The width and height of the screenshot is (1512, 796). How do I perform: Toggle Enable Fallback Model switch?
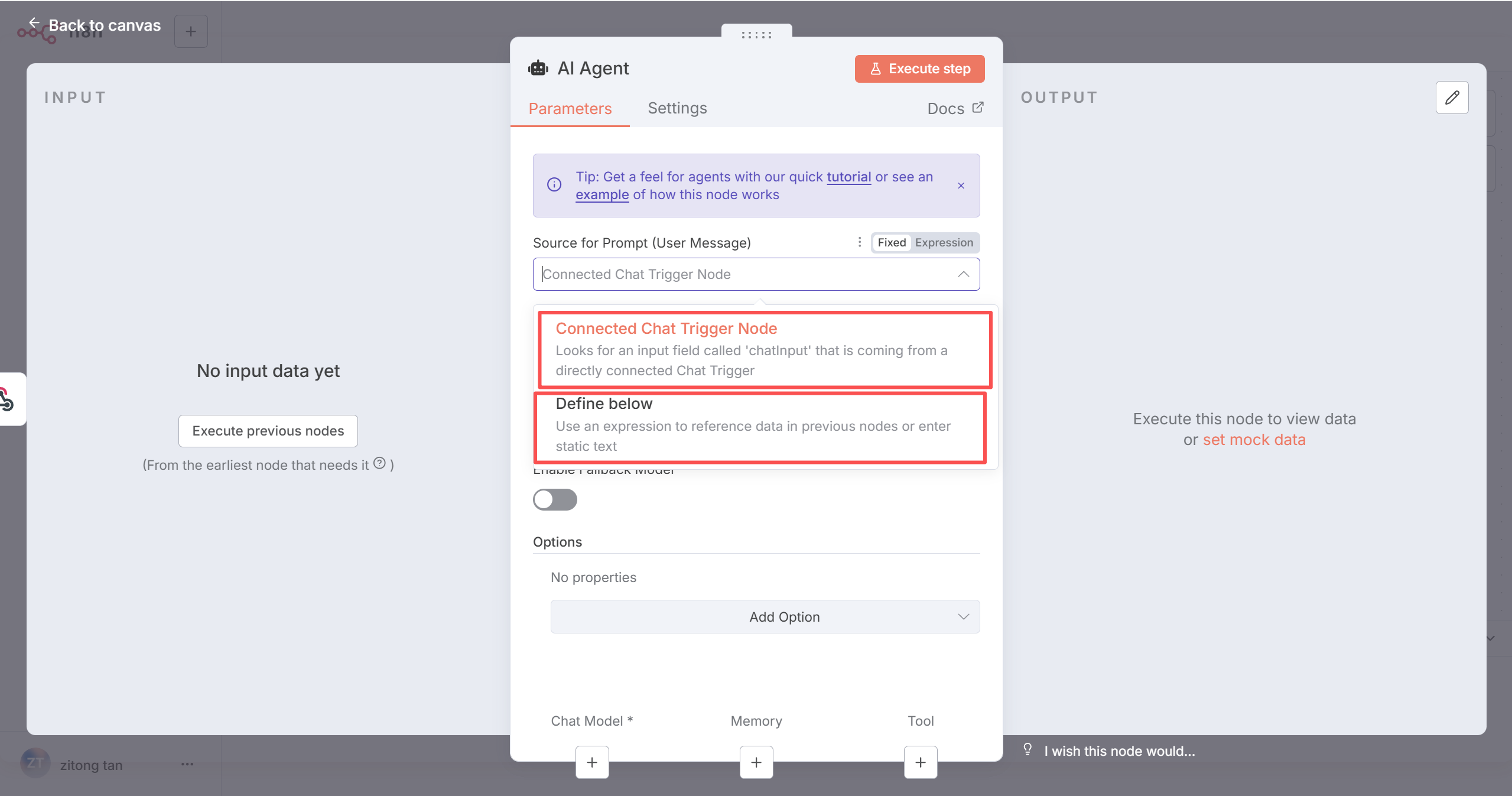555,500
